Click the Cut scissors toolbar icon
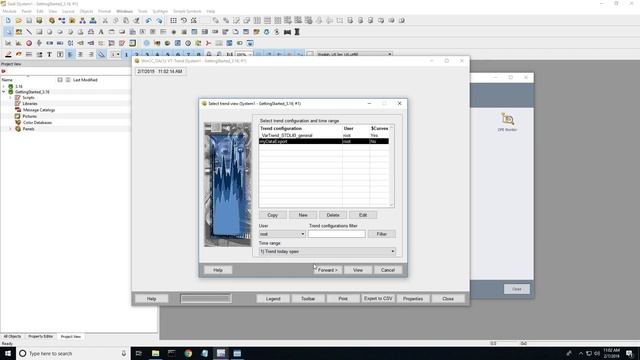Image resolution: width=640 pixels, height=360 pixels. point(105,20)
